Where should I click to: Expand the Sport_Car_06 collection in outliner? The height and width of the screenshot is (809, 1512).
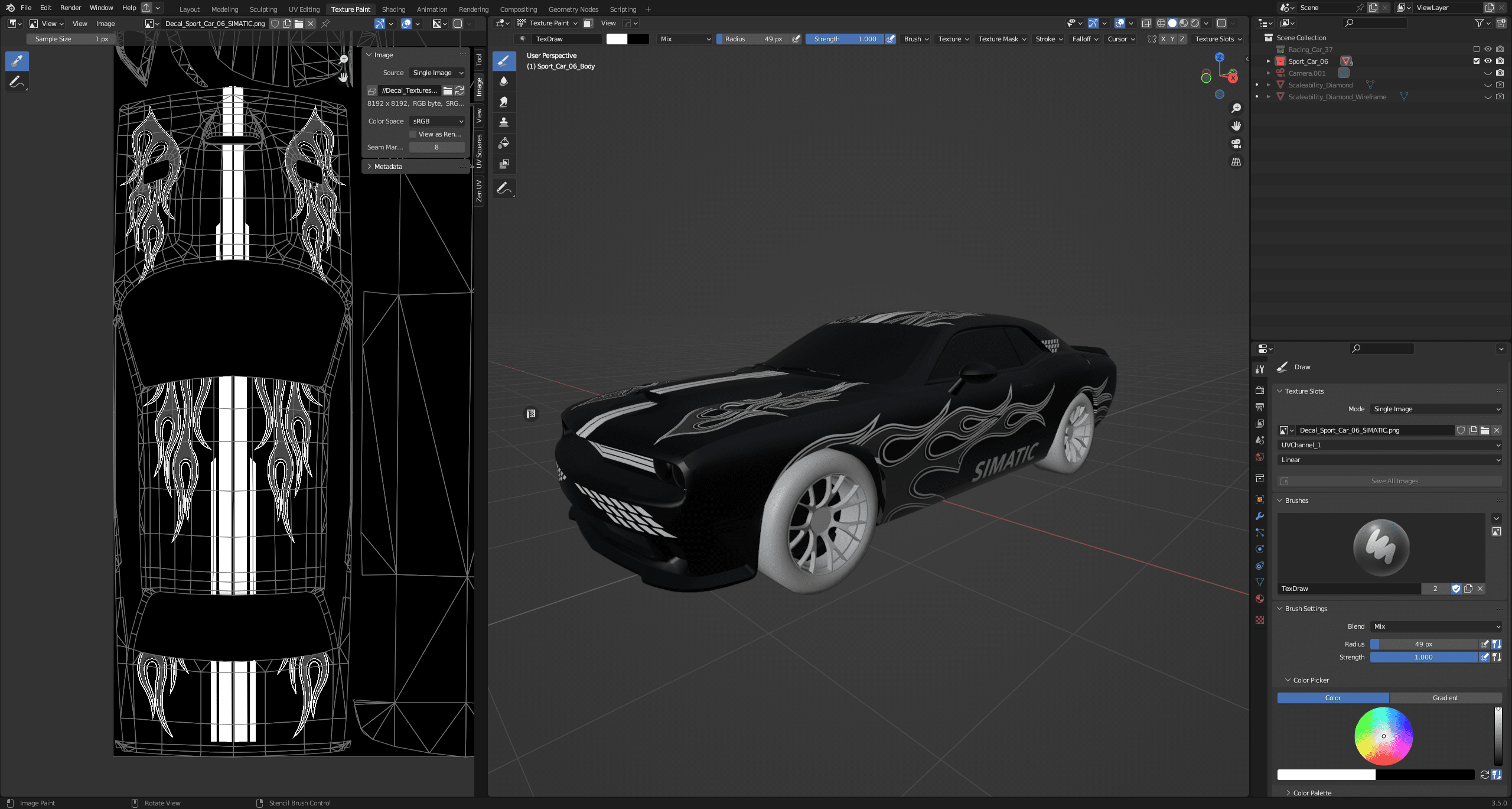[x=1268, y=61]
